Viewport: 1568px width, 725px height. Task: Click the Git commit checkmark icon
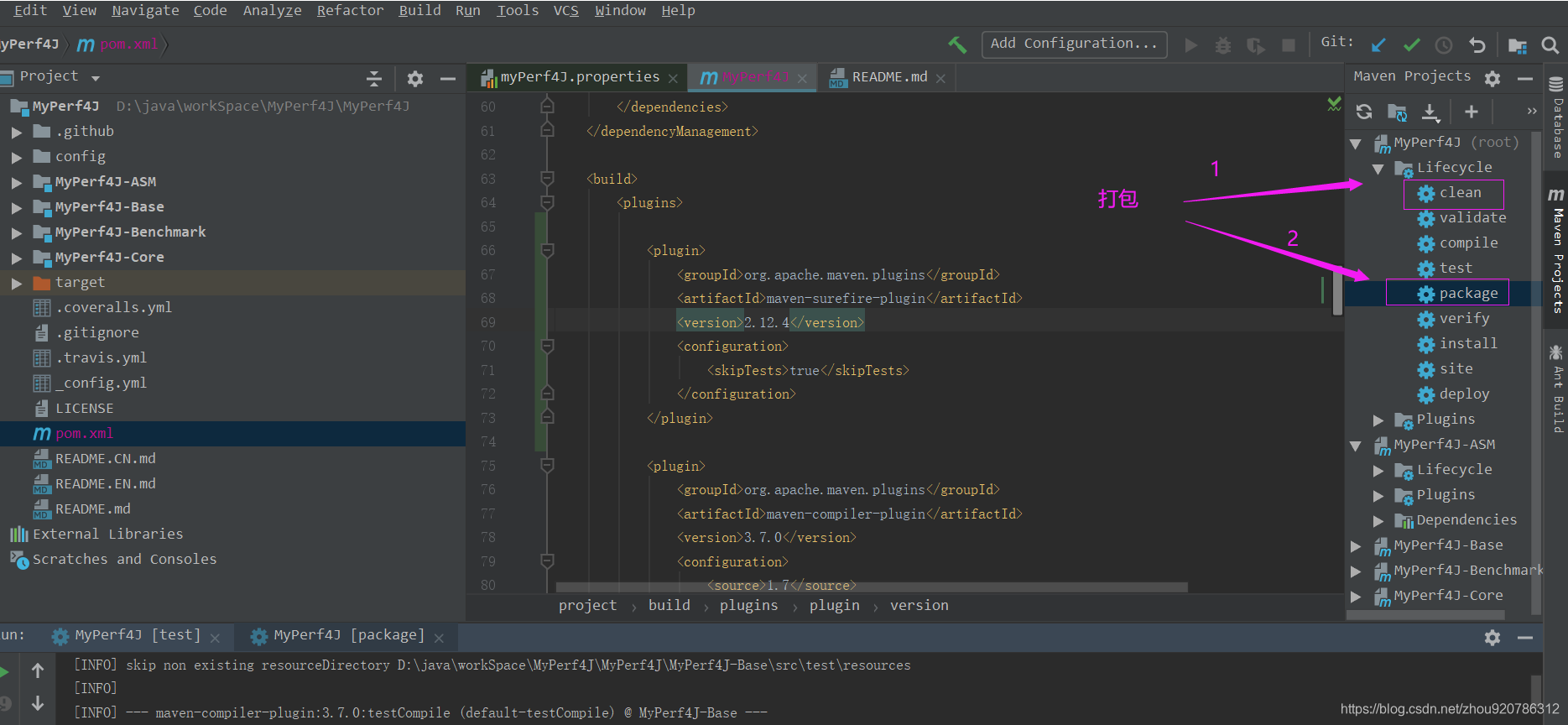tap(1412, 44)
